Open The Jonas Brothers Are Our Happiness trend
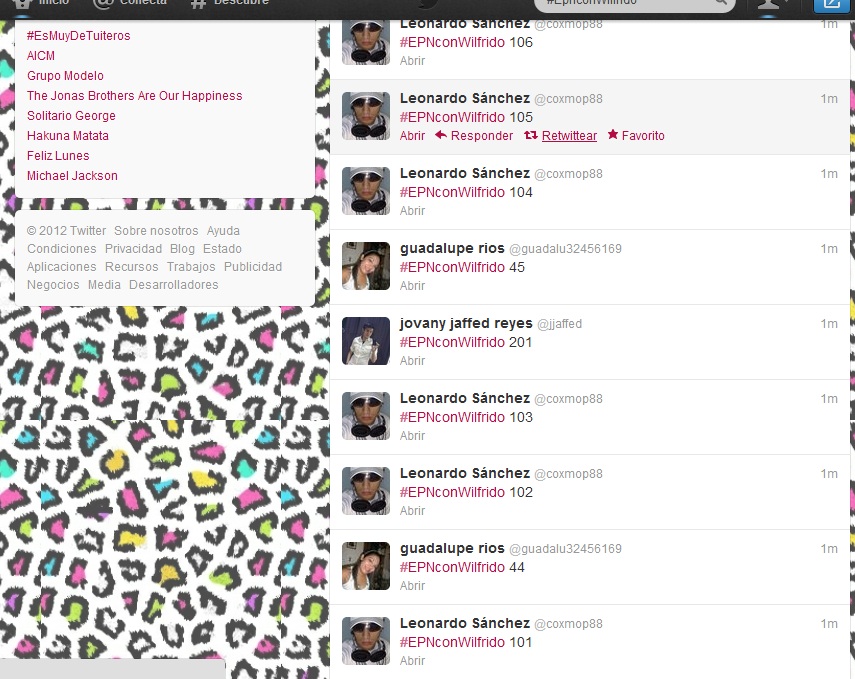Viewport: 855px width, 679px height. point(135,95)
